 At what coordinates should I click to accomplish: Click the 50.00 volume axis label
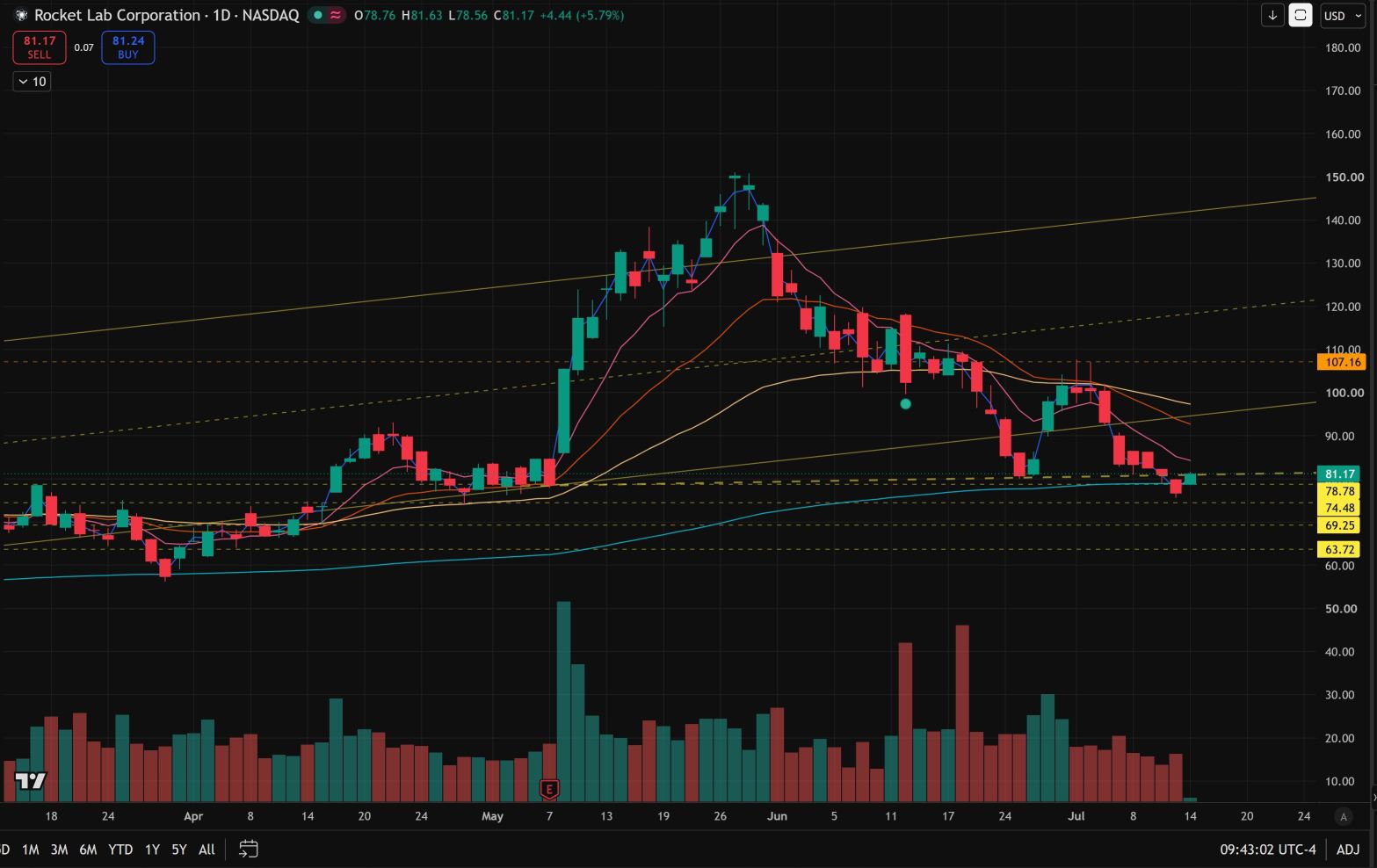pyautogui.click(x=1342, y=609)
